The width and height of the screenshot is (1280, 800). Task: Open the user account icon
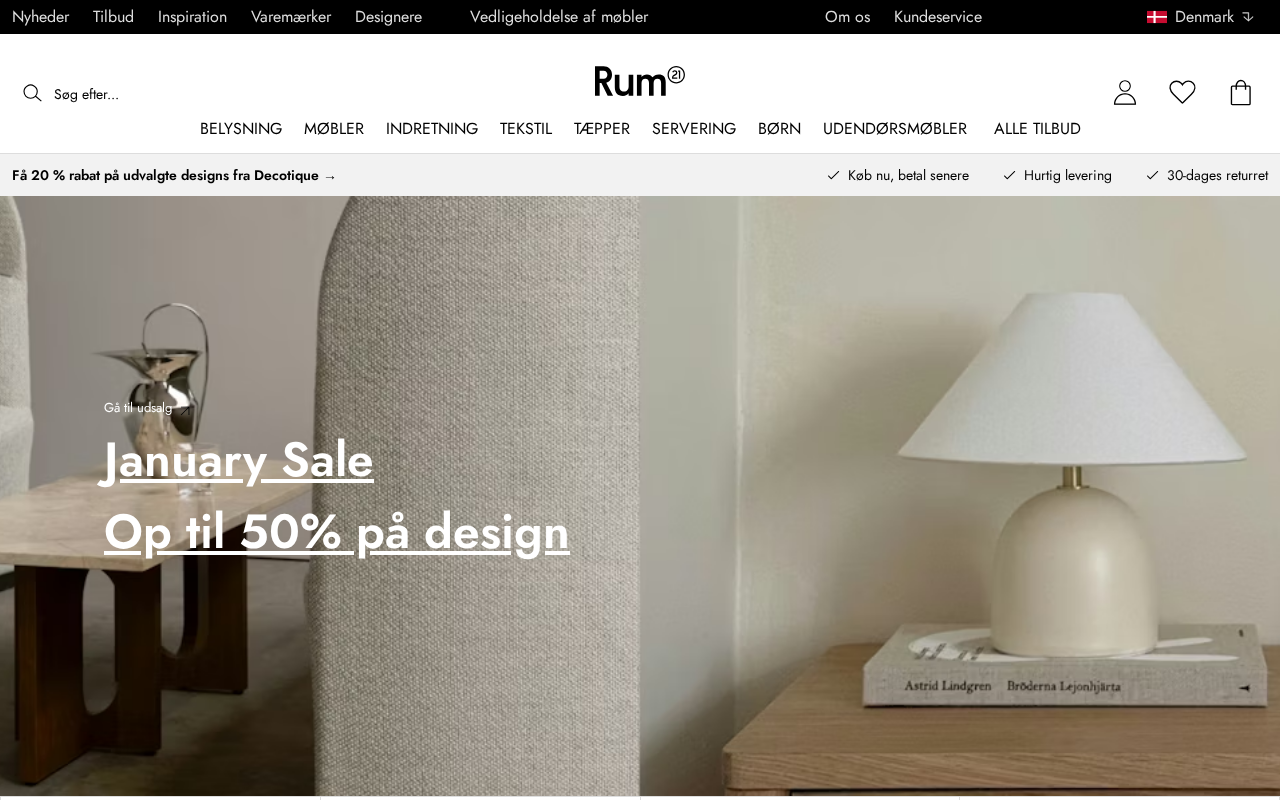1125,93
